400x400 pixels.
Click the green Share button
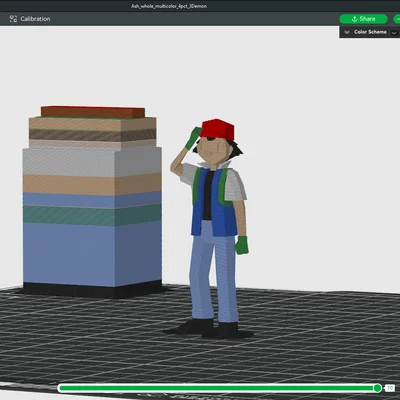363,19
